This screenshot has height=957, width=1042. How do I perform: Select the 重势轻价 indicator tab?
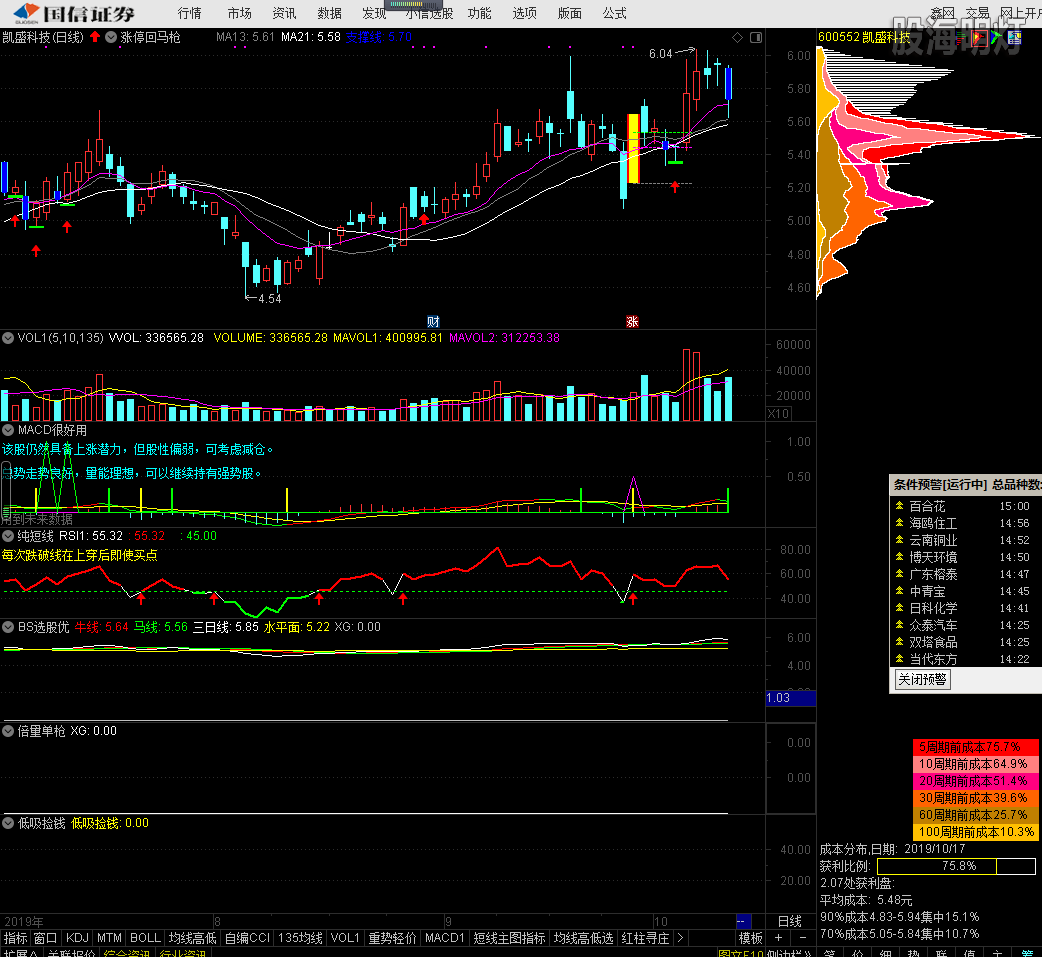coord(392,938)
